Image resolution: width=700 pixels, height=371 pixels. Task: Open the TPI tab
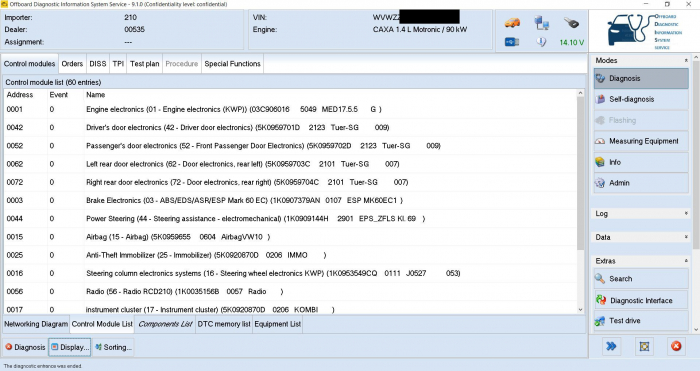(118, 64)
